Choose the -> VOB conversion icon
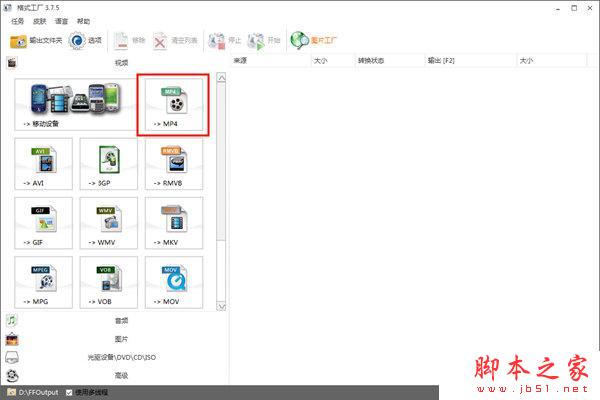This screenshot has width=600, height=400. (x=109, y=282)
